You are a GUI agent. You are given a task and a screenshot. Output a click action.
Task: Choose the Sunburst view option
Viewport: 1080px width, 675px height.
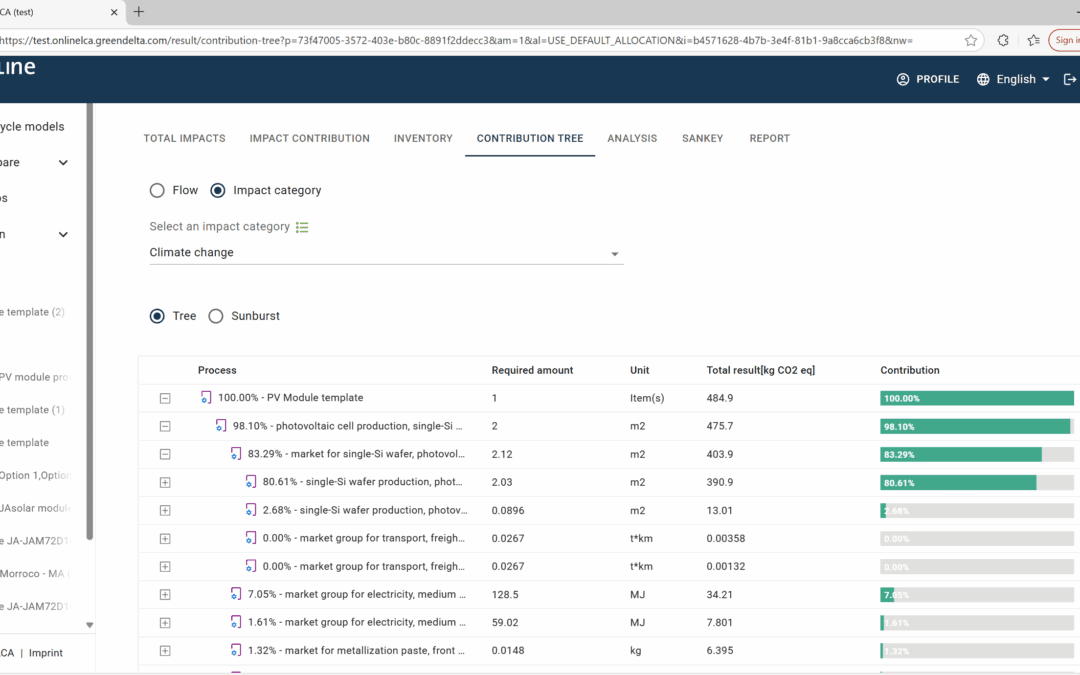tap(216, 316)
